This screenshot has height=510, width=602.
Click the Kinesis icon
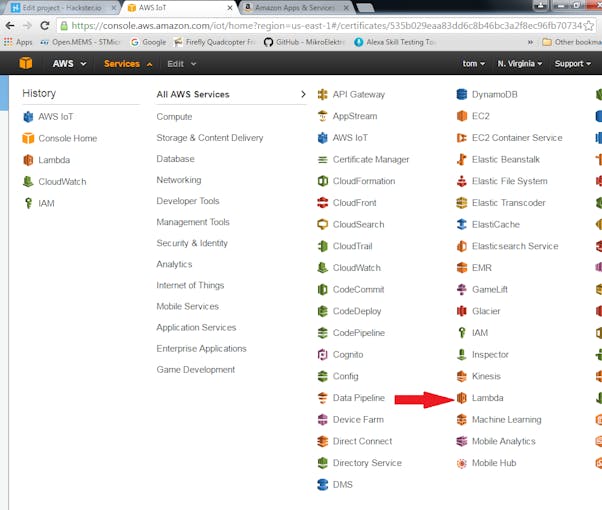462,376
